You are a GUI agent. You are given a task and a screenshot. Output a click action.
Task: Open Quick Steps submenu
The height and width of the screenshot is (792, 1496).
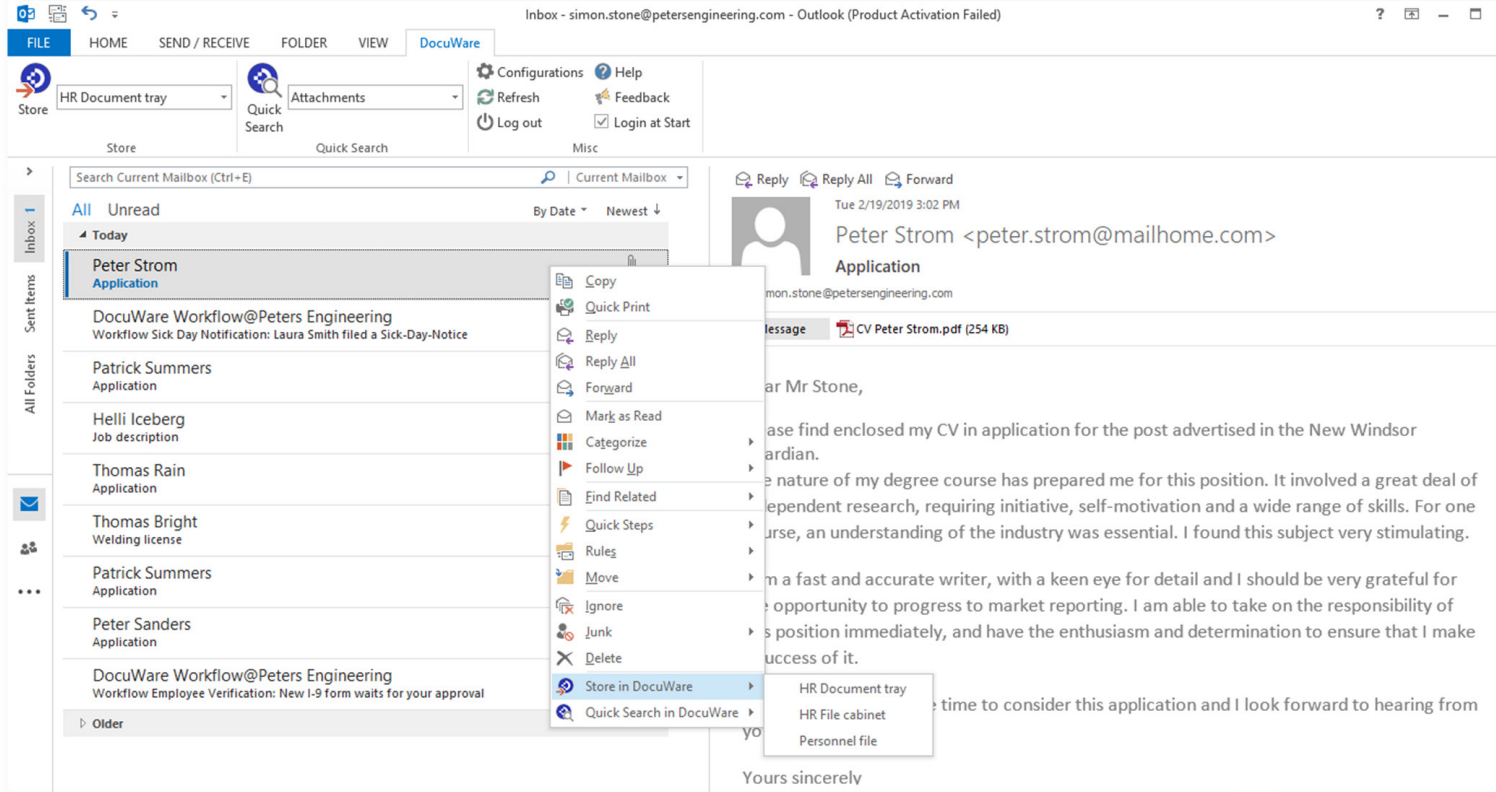click(x=657, y=525)
